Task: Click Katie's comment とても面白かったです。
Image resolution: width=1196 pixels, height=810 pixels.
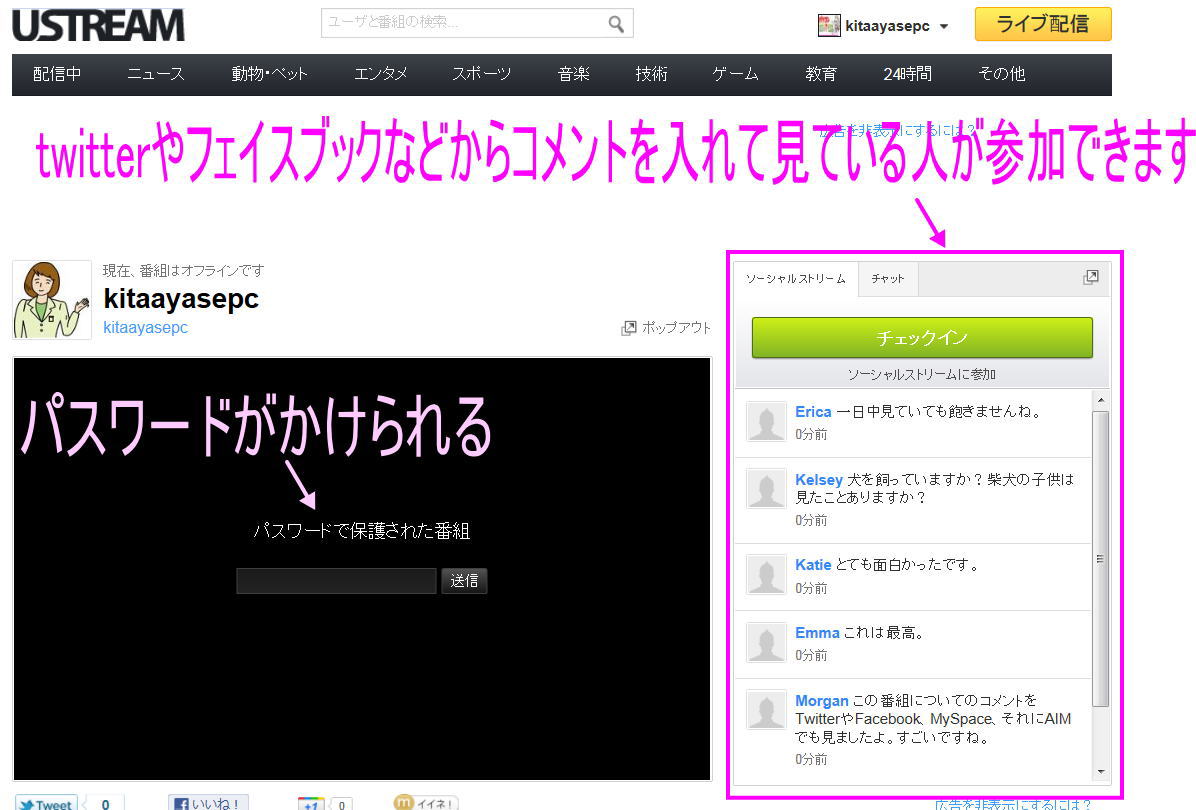Action: 908,565
